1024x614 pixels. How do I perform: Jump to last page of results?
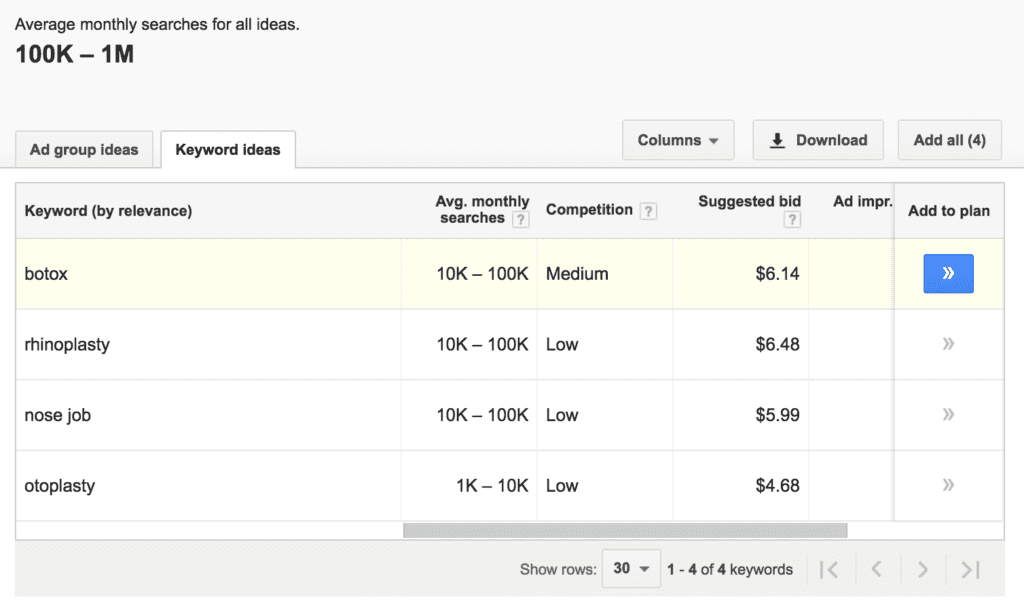969,569
